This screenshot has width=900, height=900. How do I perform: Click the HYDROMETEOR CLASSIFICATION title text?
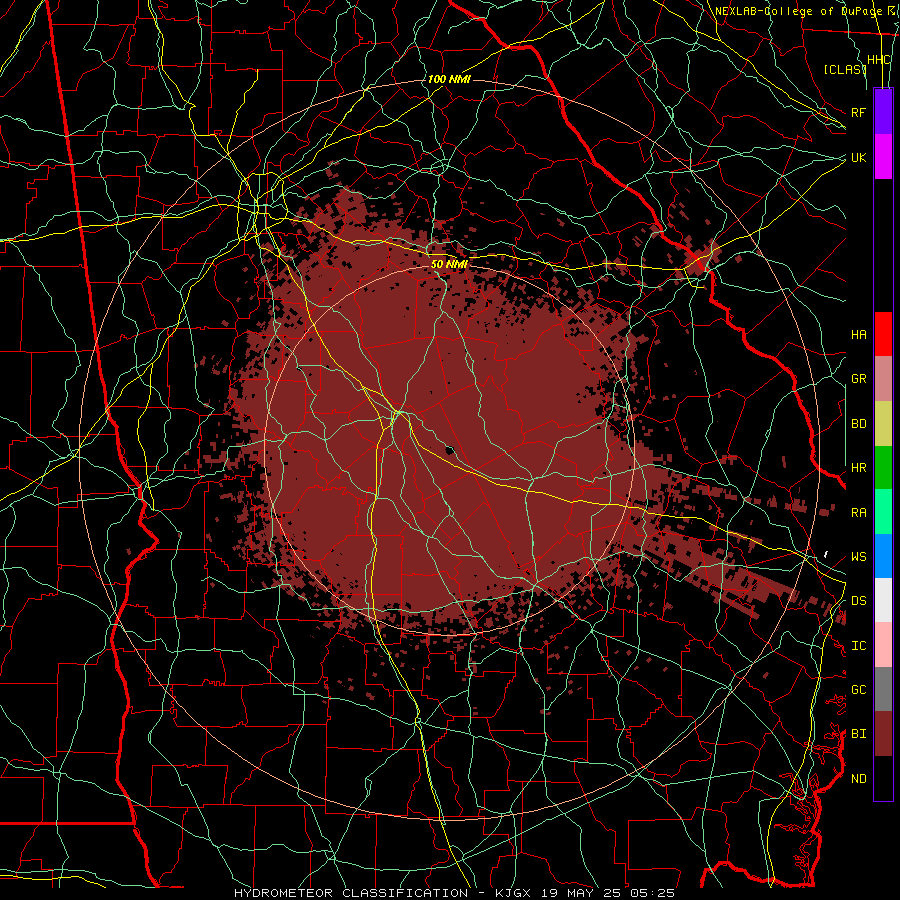(x=351, y=893)
